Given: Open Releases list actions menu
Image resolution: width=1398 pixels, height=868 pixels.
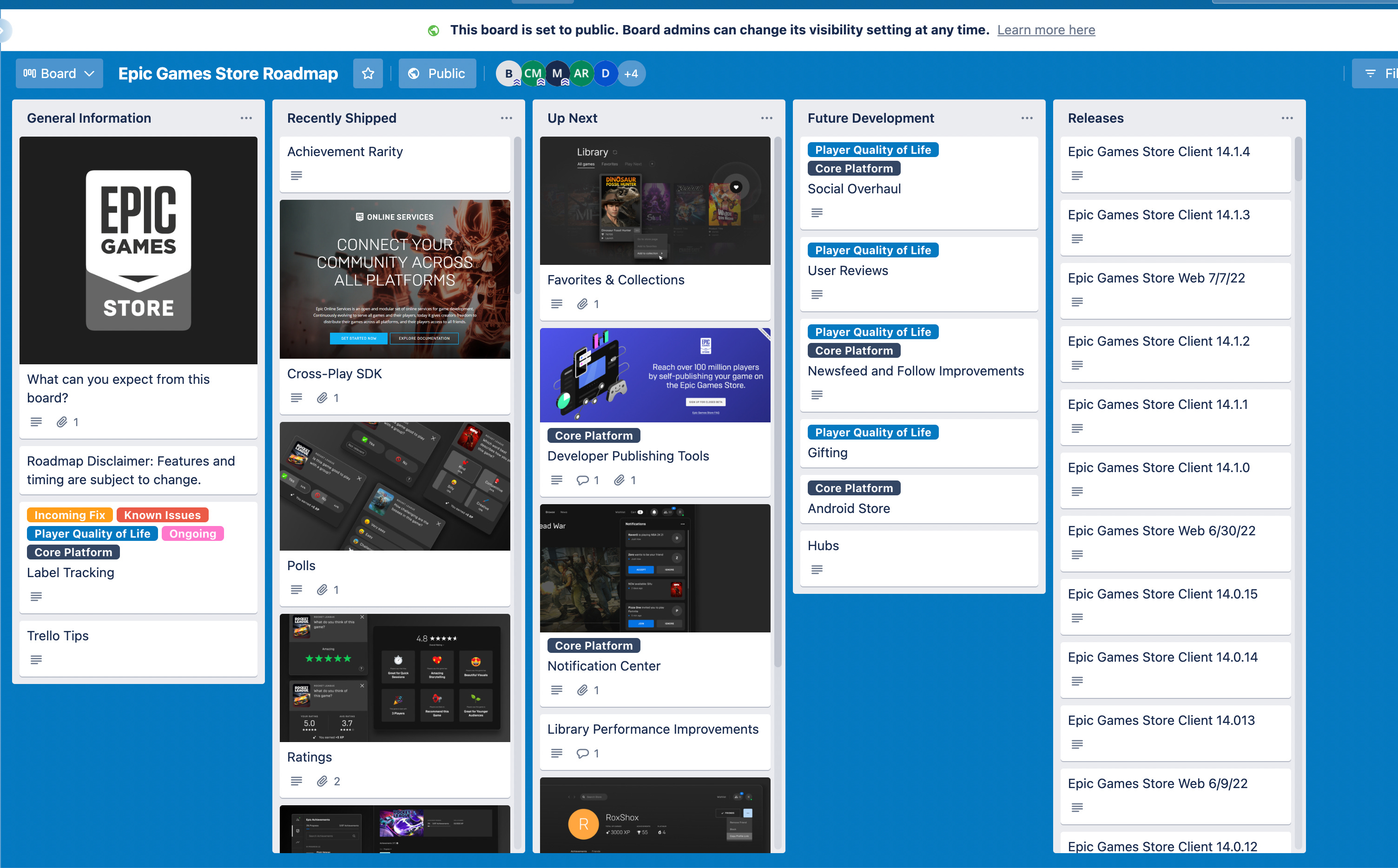Looking at the screenshot, I should click(x=1287, y=118).
